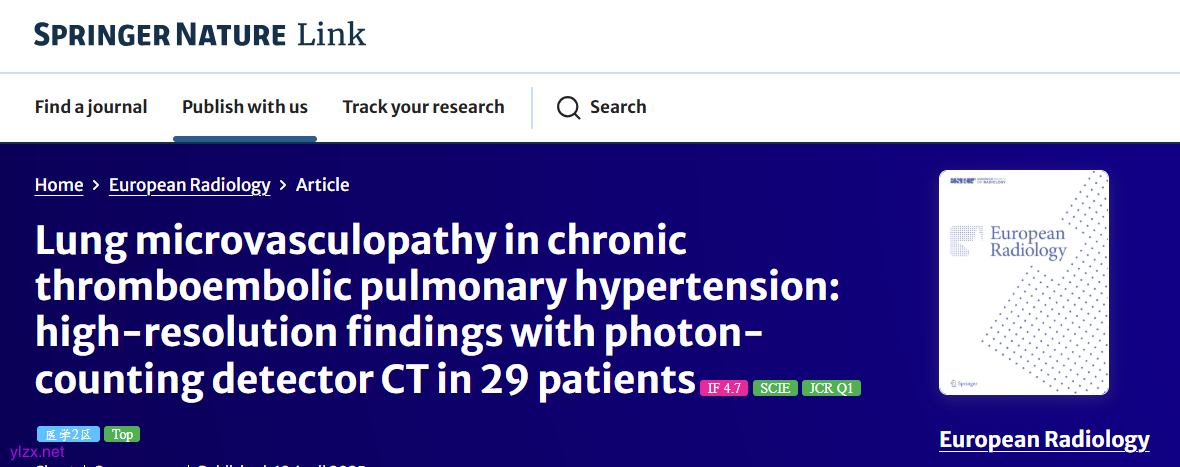Click the small Springer logo on journal cover
Image resolution: width=1180 pixels, height=467 pixels.
click(x=964, y=383)
